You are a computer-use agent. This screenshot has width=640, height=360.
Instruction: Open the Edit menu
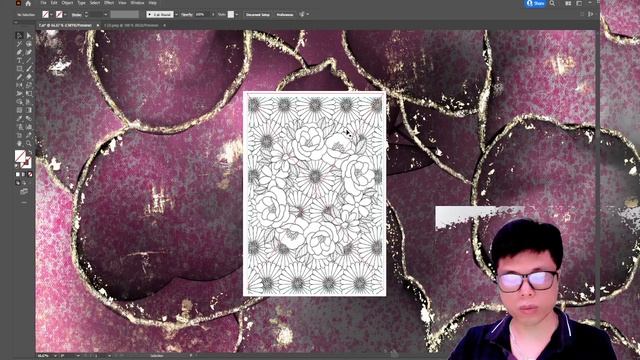[54, 3]
